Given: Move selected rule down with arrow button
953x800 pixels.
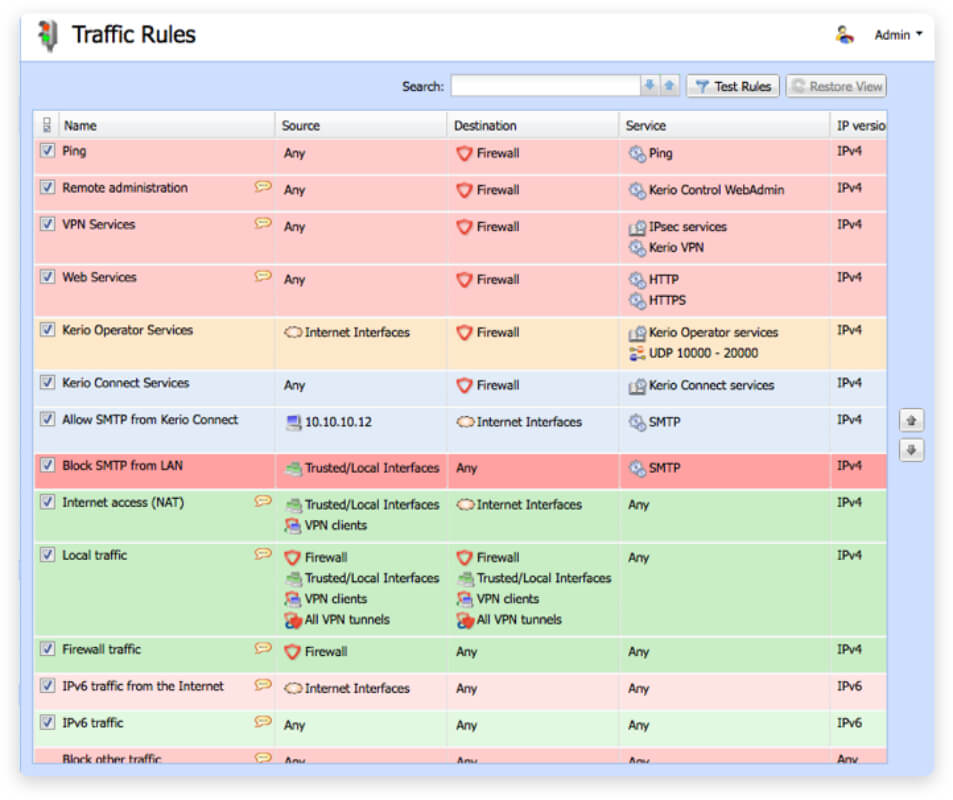Looking at the screenshot, I should pos(911,450).
